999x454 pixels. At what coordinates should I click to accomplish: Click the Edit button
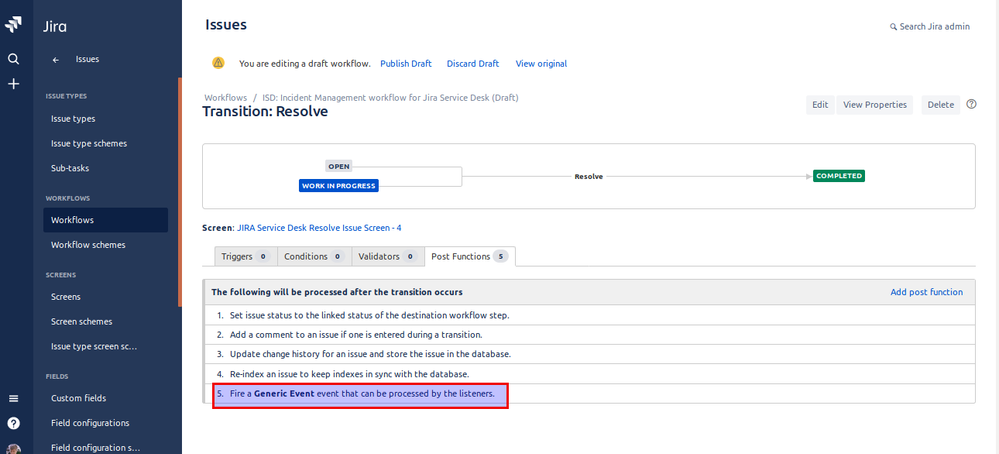820,105
